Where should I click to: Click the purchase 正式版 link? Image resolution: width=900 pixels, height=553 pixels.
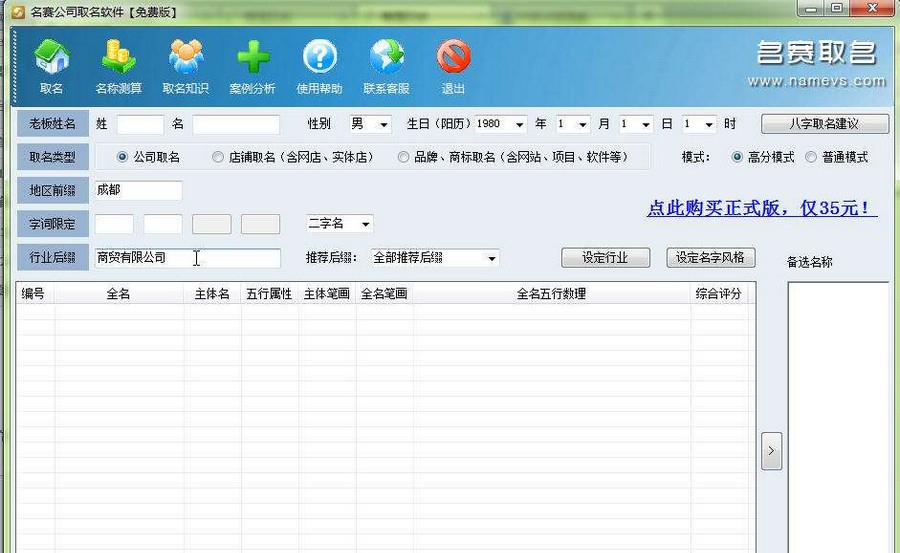(x=761, y=209)
